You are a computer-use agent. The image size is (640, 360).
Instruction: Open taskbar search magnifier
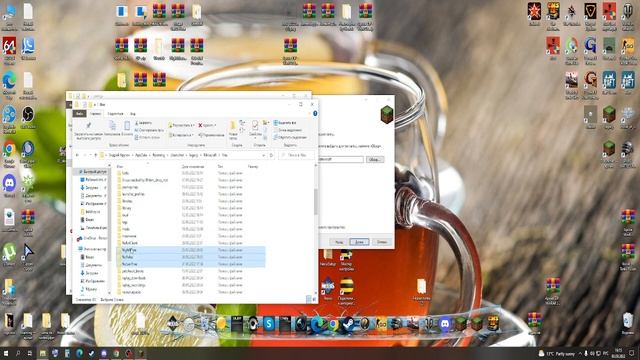pos(18,353)
